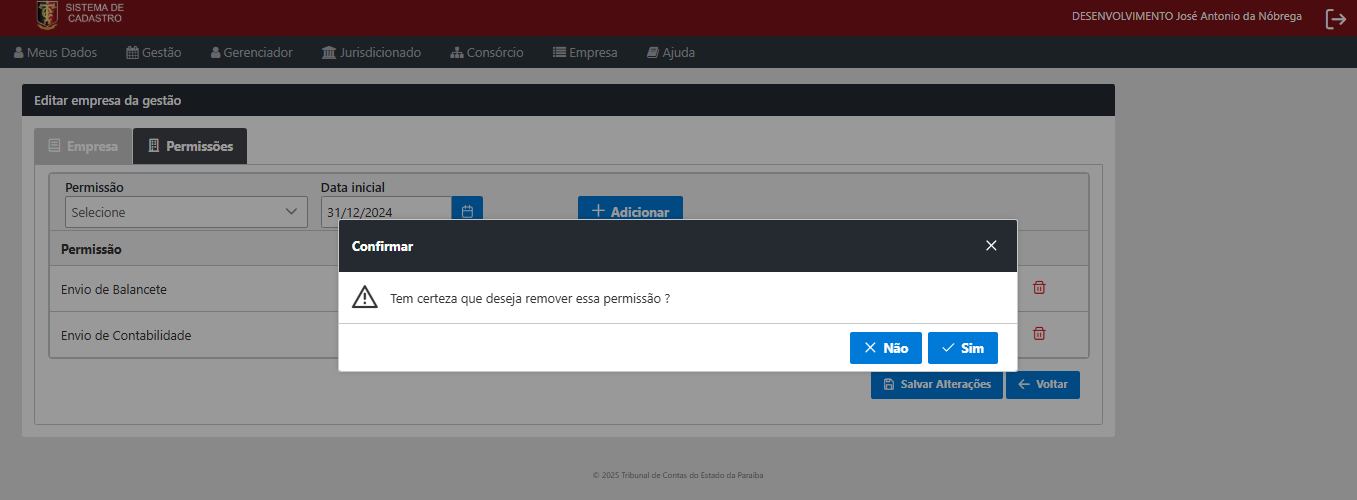Click Salvar Alterações button

(x=937, y=384)
